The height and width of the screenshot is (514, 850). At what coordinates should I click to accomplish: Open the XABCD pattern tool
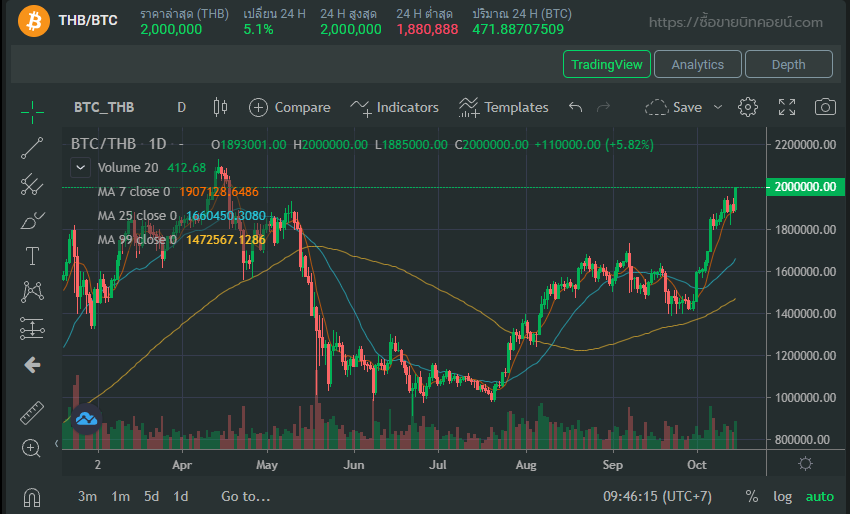point(32,292)
